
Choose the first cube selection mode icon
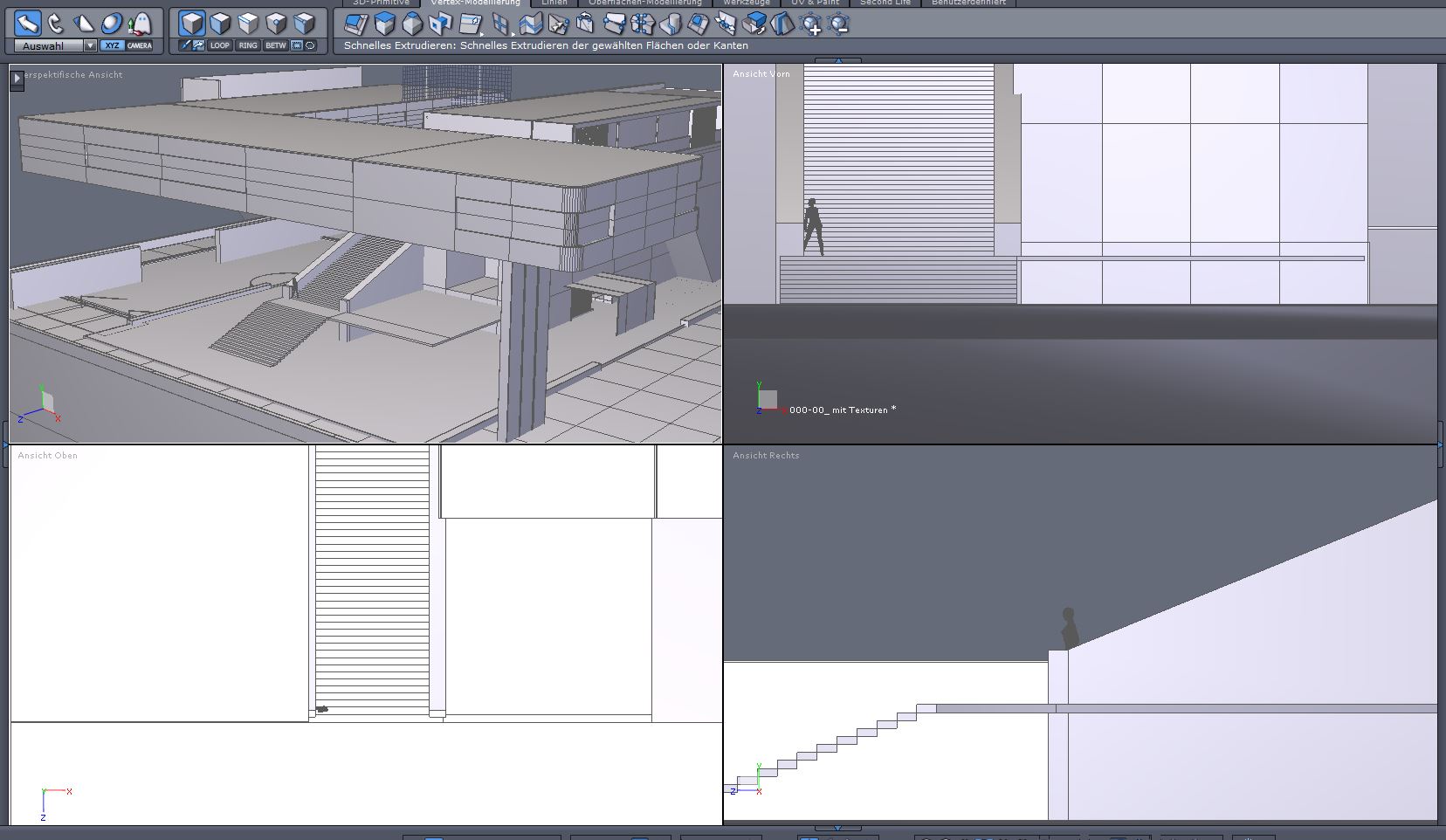(x=192, y=23)
